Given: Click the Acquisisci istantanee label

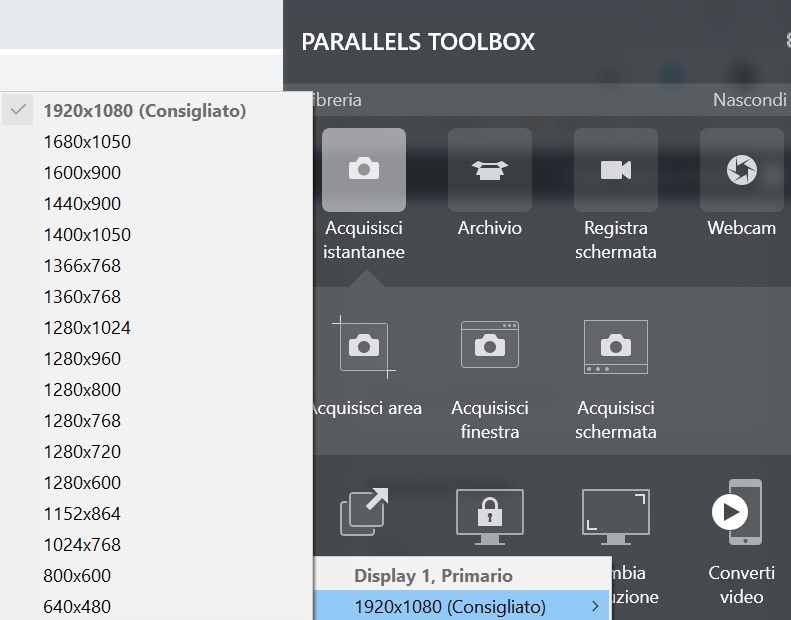Looking at the screenshot, I should 364,240.
